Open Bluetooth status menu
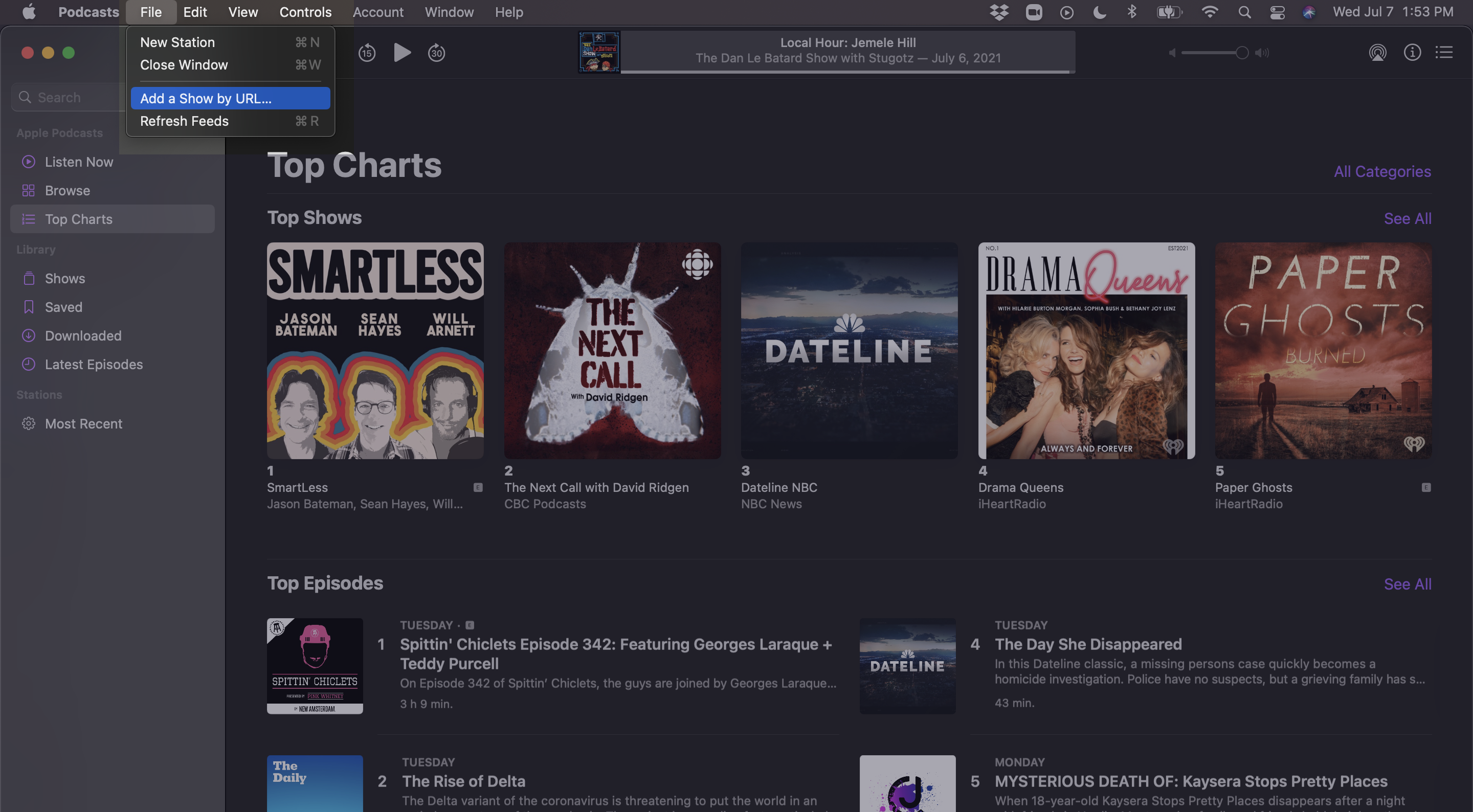Viewport: 1473px width, 812px height. click(1131, 12)
